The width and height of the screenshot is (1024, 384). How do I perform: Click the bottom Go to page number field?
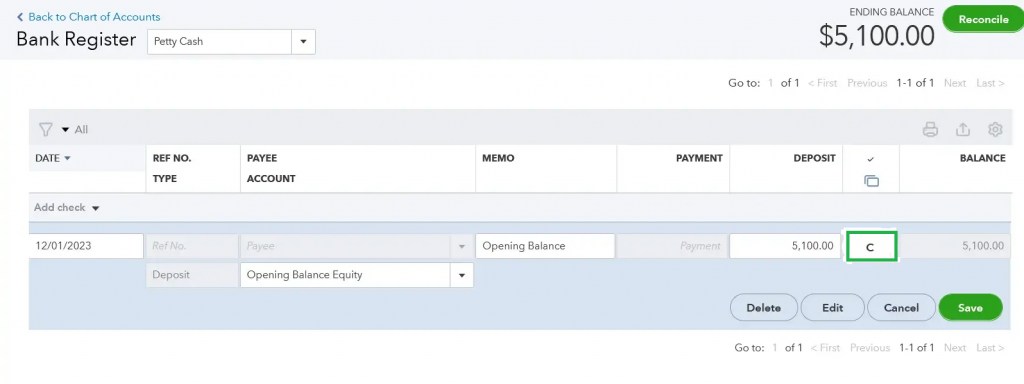[776, 347]
